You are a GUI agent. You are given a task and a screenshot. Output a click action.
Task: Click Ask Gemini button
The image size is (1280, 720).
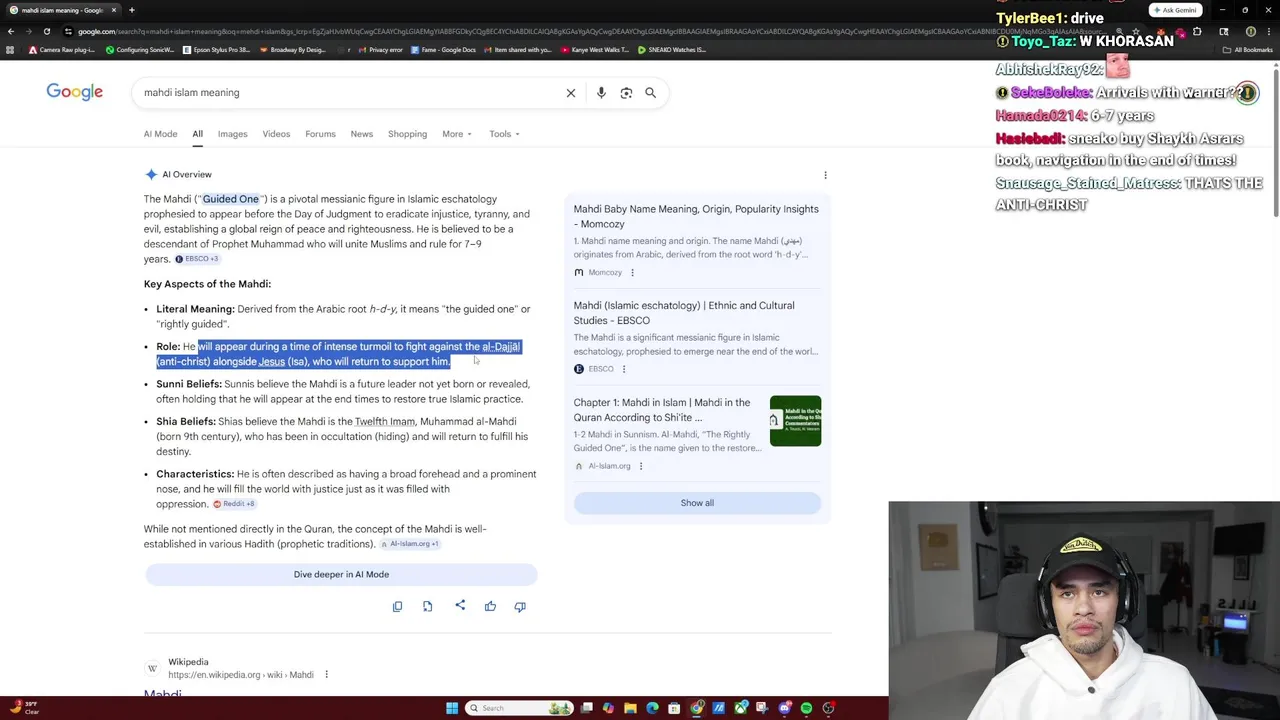(1175, 10)
